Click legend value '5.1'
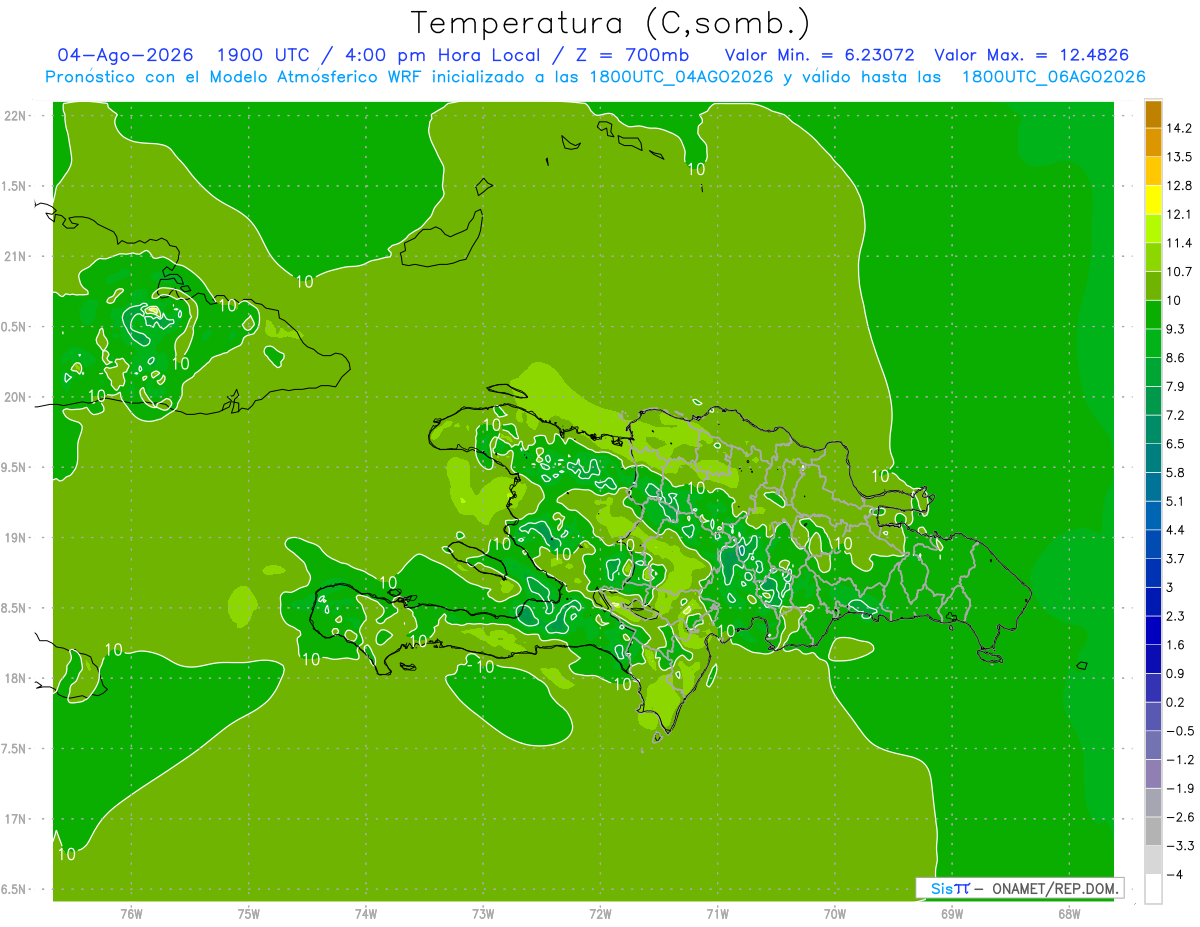 (1177, 501)
